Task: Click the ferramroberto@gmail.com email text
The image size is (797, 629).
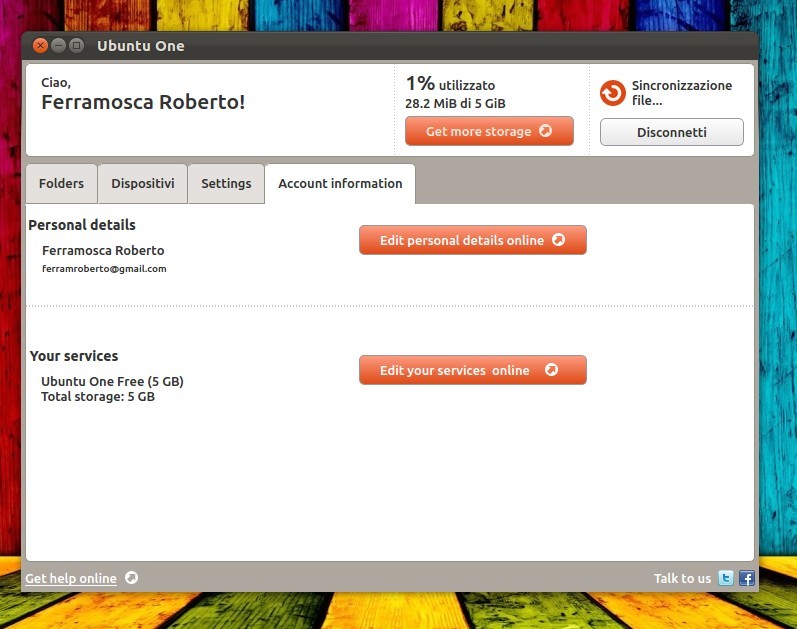Action: click(x=104, y=268)
